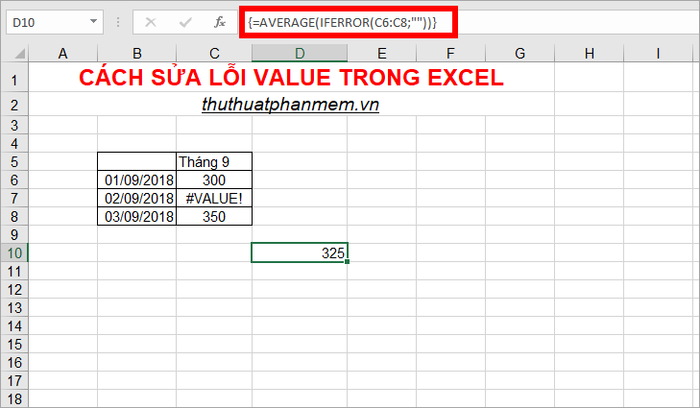Select column D header
The image size is (700, 408).
300,54
